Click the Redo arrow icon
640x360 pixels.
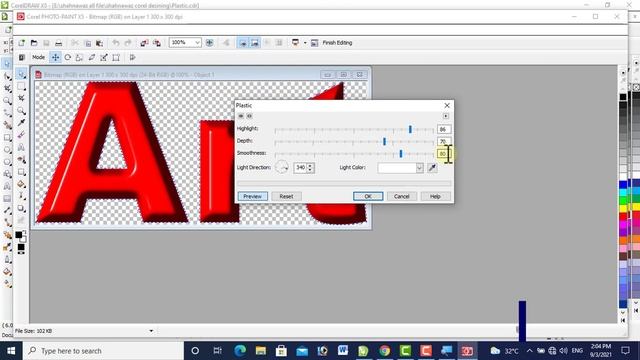click(x=128, y=43)
